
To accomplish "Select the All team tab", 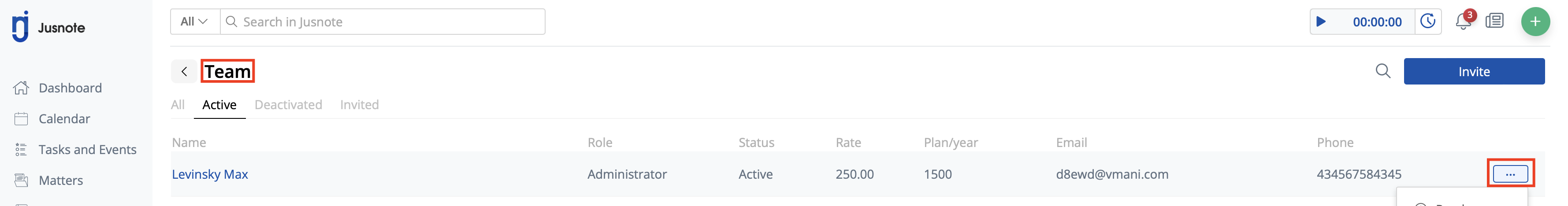I will 178,105.
